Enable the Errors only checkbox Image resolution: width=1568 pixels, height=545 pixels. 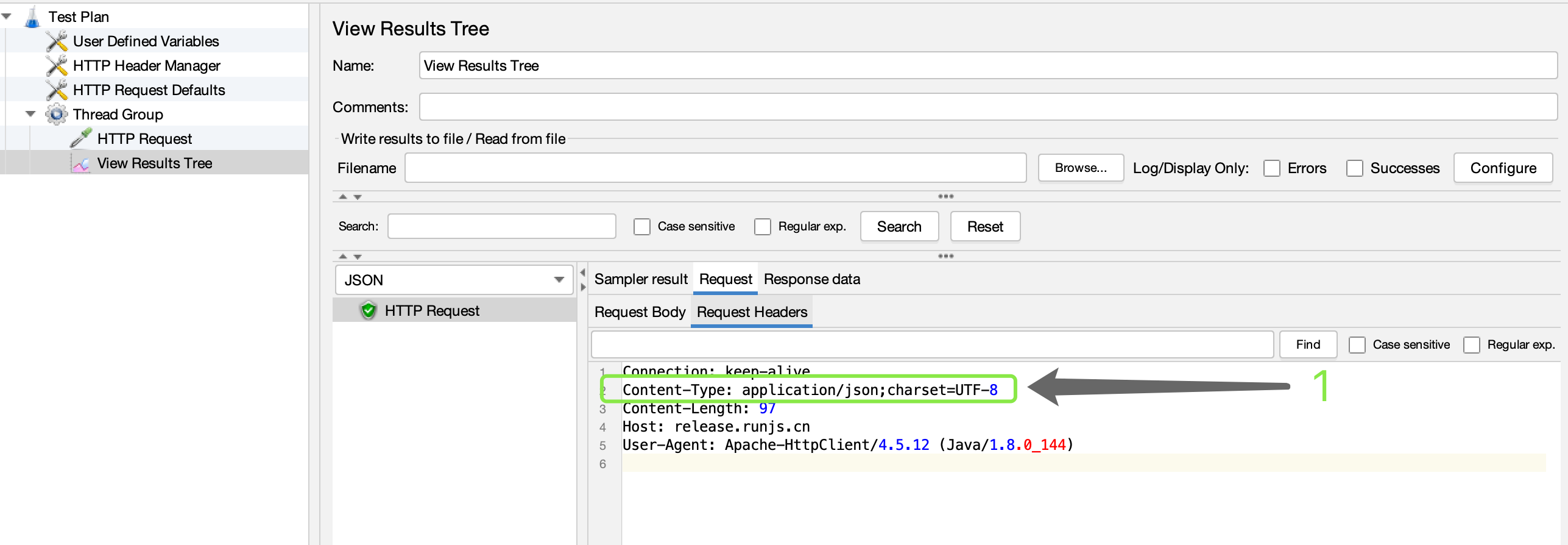1272,168
